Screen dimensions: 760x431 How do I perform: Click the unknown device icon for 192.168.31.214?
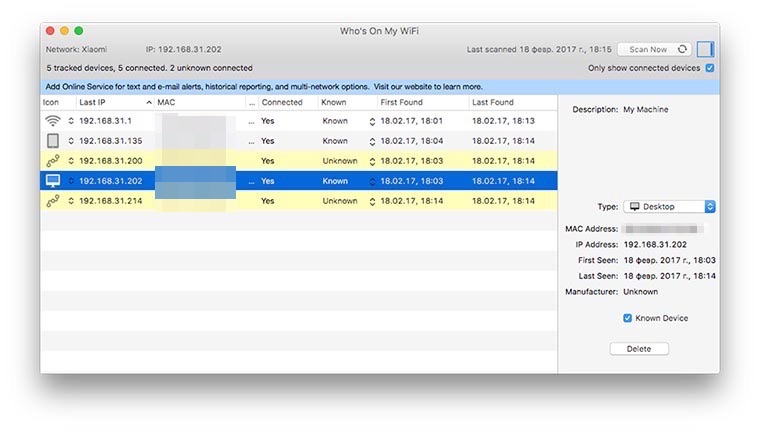click(53, 201)
